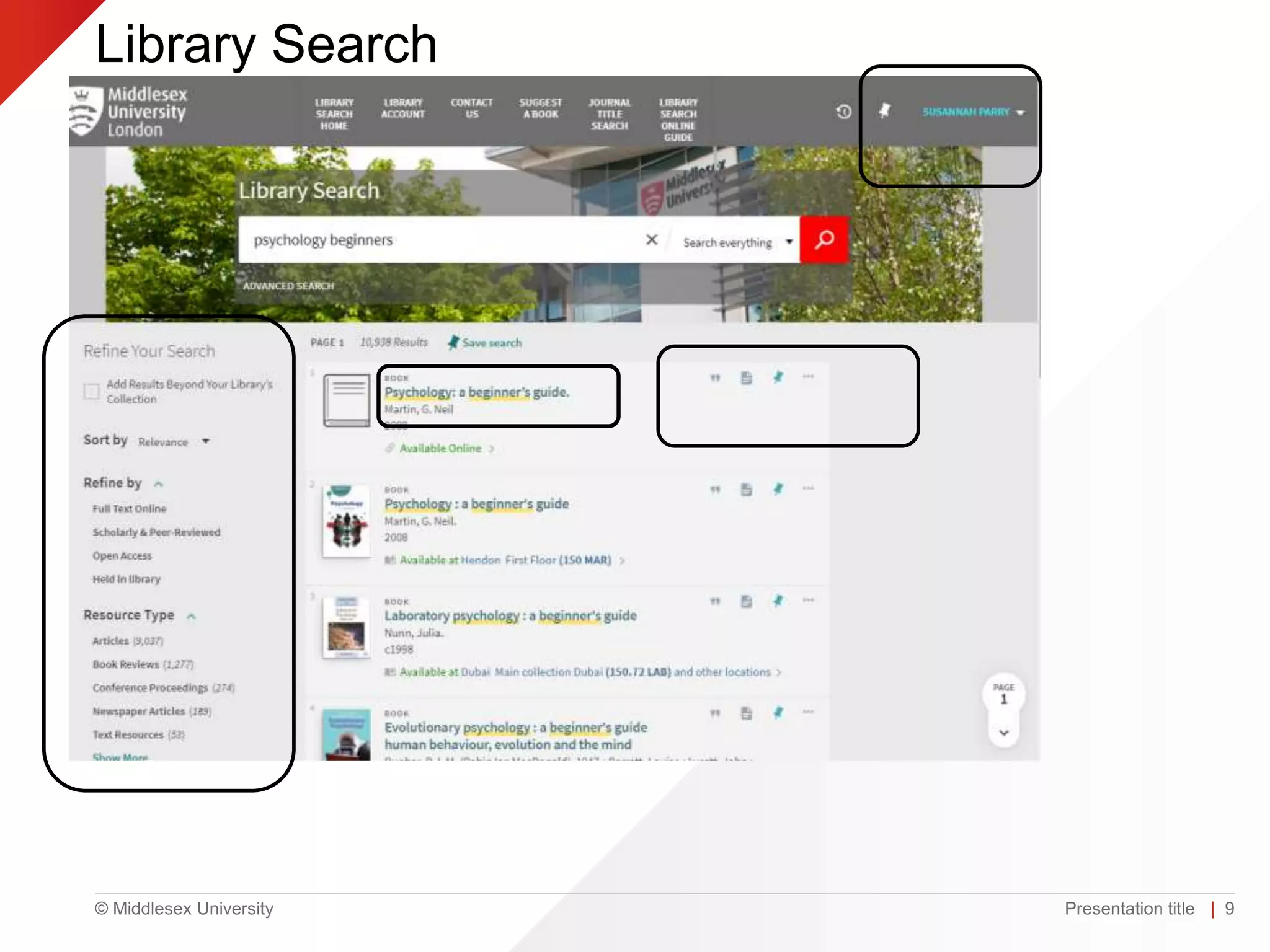Image resolution: width=1270 pixels, height=952 pixels.
Task: Click document icon for Evolutionary psychology result
Action: (747, 713)
